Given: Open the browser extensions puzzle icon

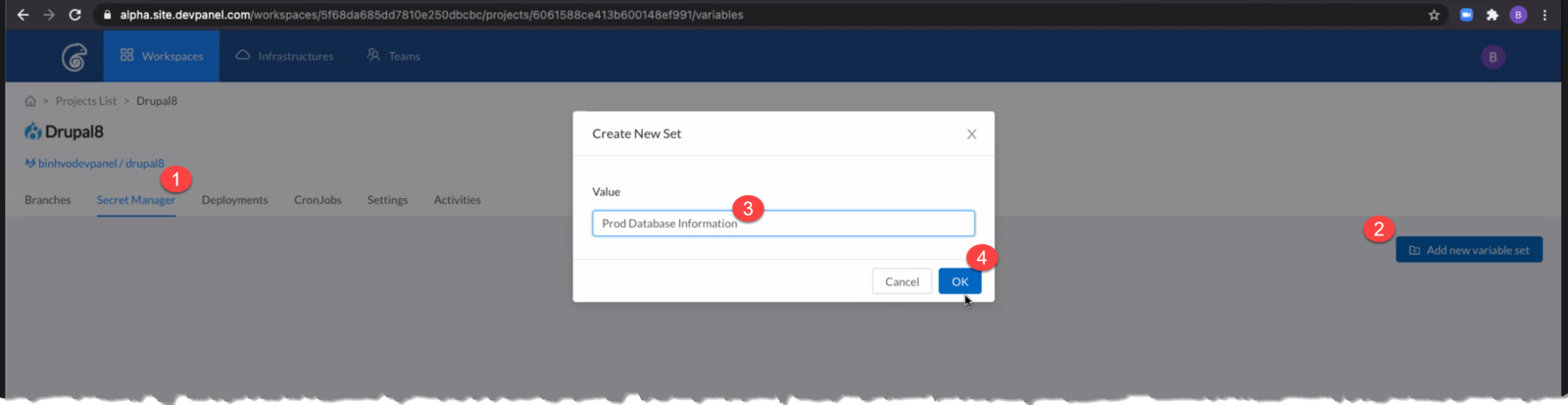Looking at the screenshot, I should (1492, 15).
